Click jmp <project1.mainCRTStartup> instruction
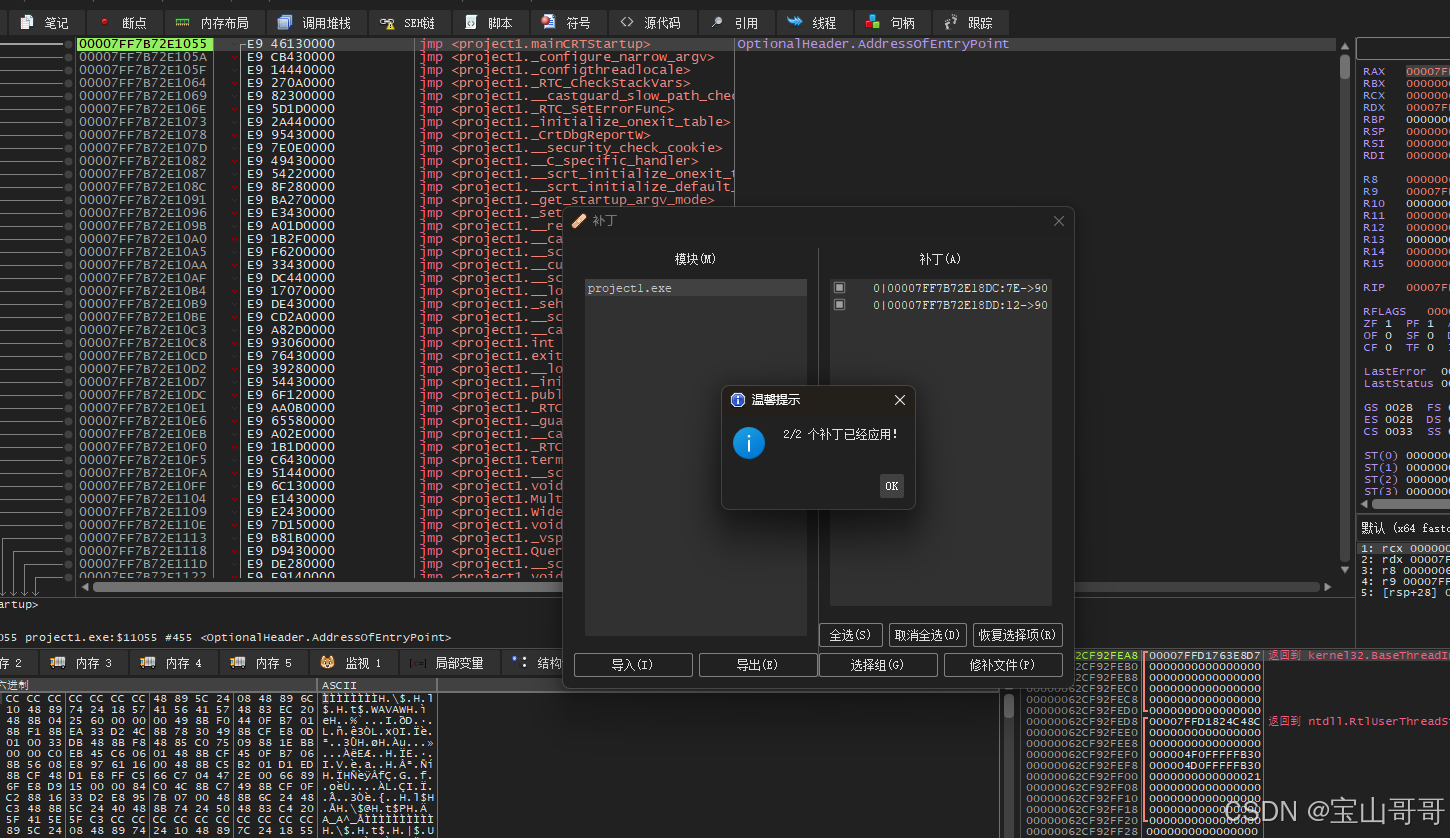This screenshot has width=1450, height=838. pos(535,44)
